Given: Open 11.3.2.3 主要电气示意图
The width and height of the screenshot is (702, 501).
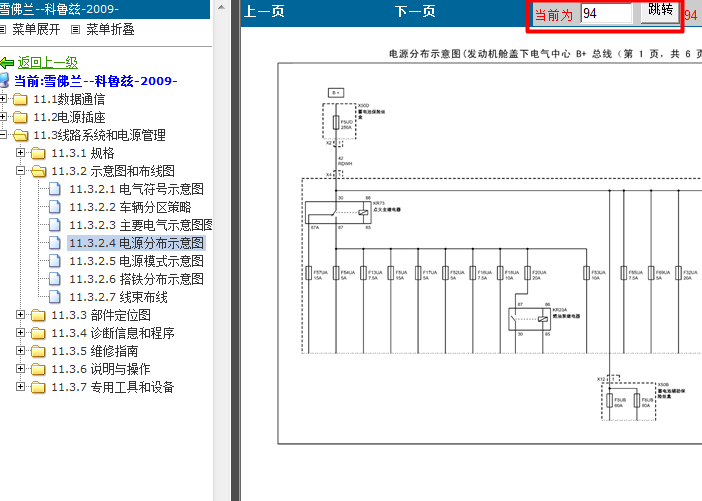Looking at the screenshot, I should coord(140,225).
